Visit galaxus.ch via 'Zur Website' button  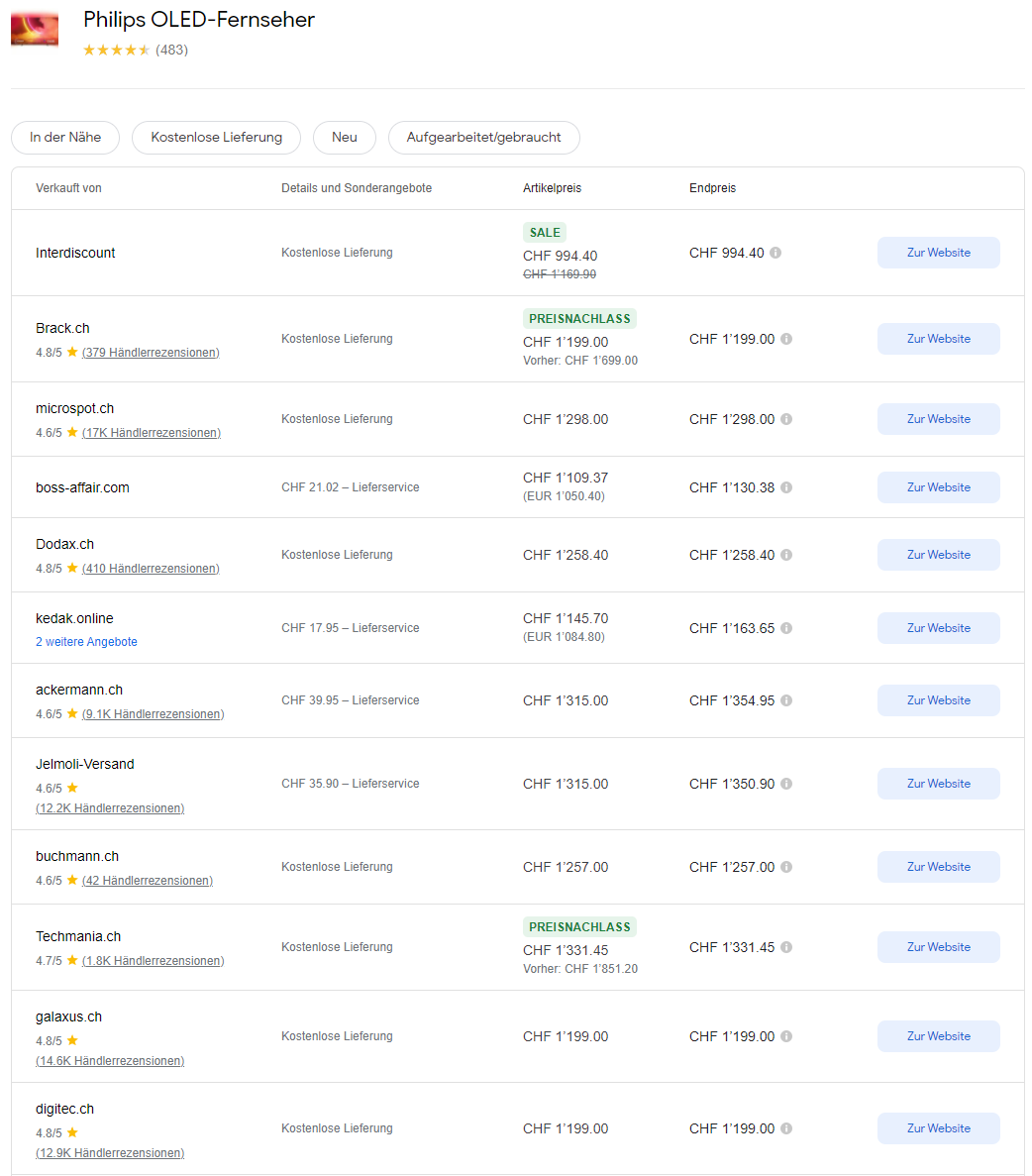click(938, 1036)
